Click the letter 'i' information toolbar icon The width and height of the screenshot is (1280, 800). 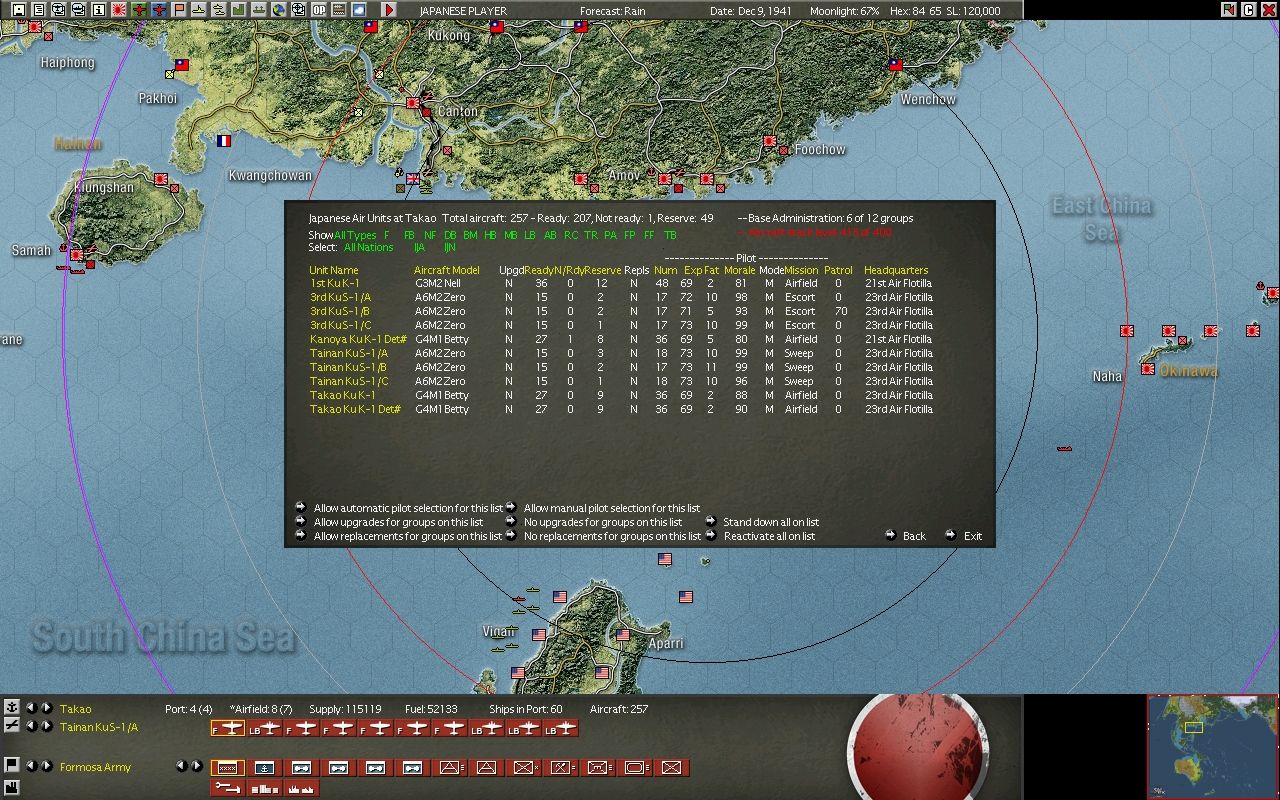pyautogui.click(x=98, y=10)
